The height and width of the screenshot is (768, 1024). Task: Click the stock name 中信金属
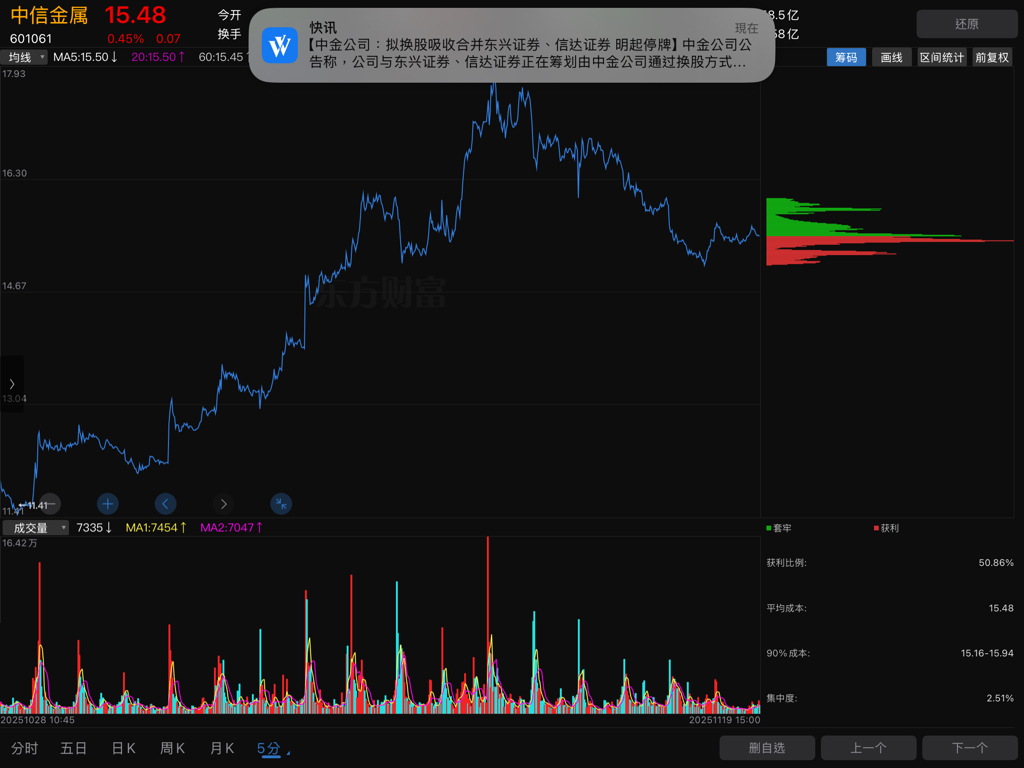(x=49, y=15)
